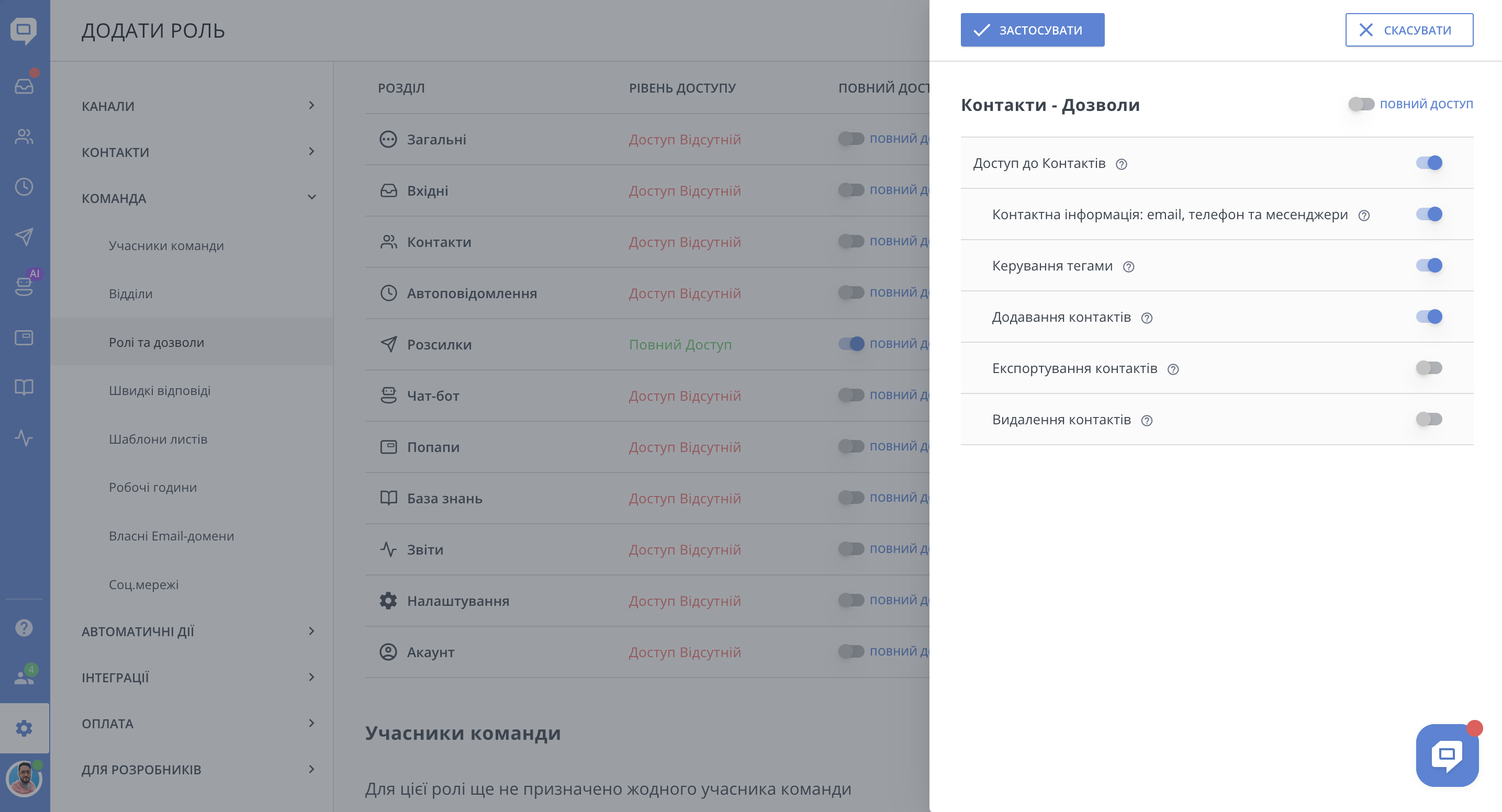
Task: Open the inbox icon in left sidebar
Action: point(24,86)
